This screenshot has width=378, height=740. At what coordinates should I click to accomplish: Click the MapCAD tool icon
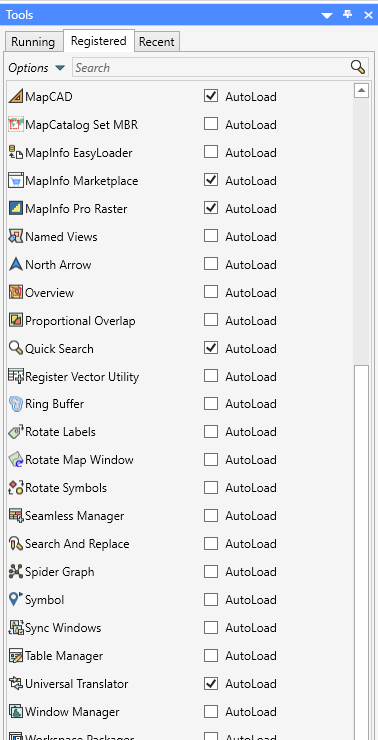click(x=16, y=97)
